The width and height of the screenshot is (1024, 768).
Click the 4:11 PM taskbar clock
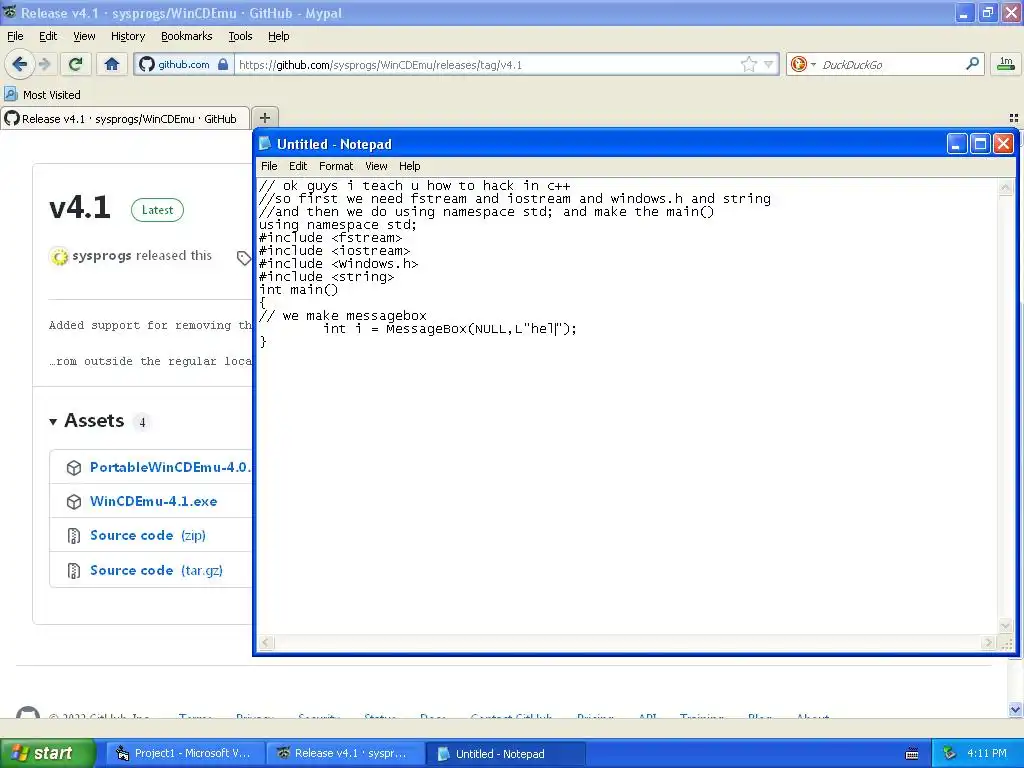[987, 753]
